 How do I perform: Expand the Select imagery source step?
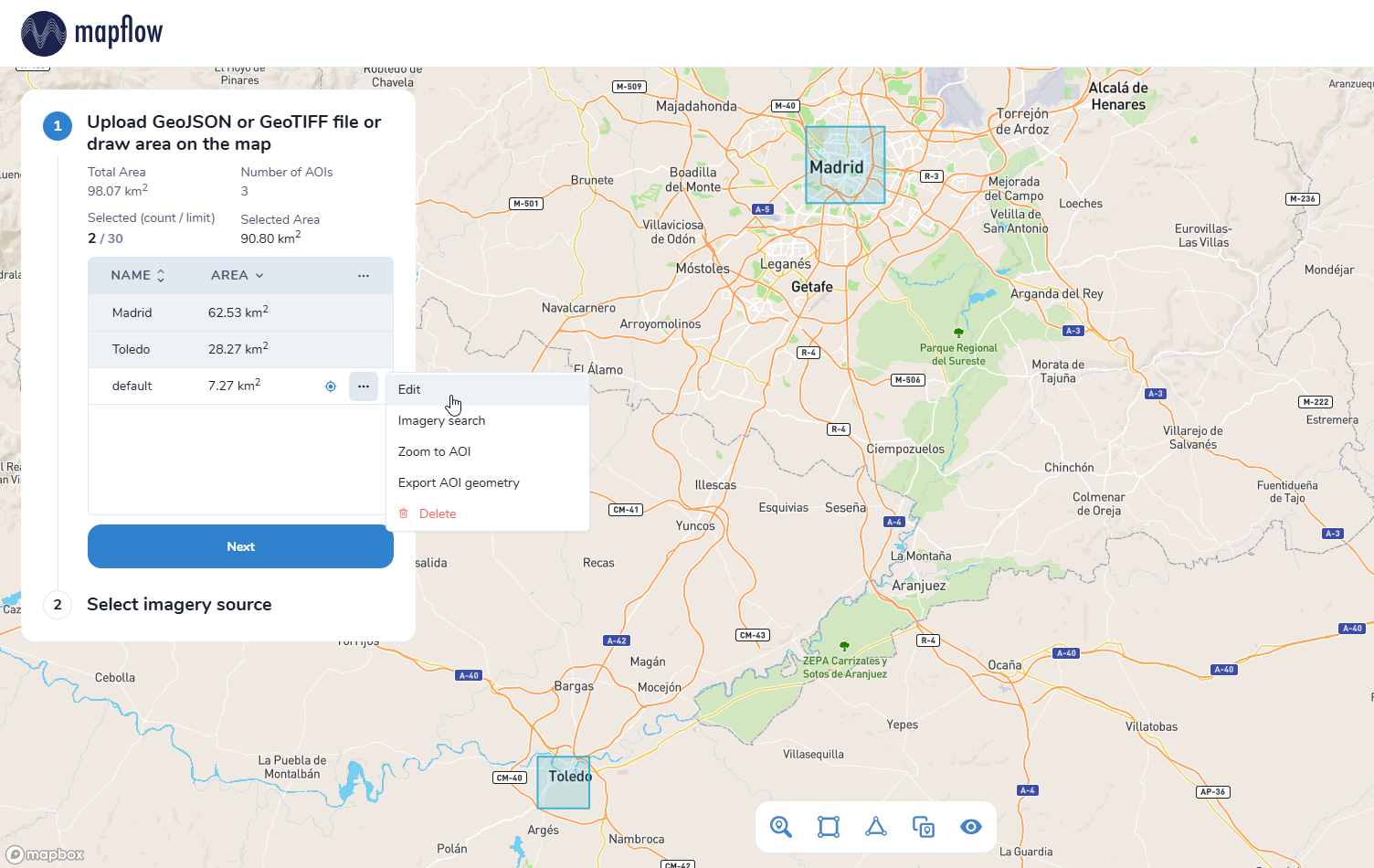(x=179, y=605)
